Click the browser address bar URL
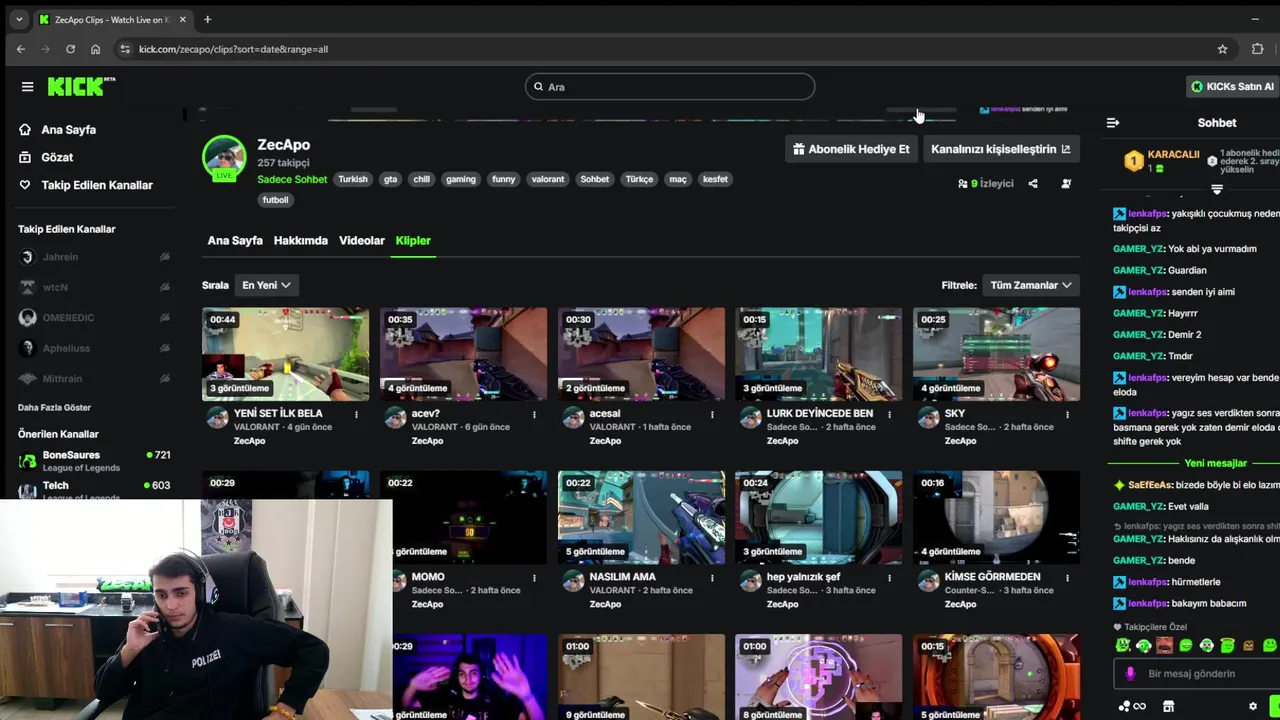The height and width of the screenshot is (720, 1280). tap(233, 49)
